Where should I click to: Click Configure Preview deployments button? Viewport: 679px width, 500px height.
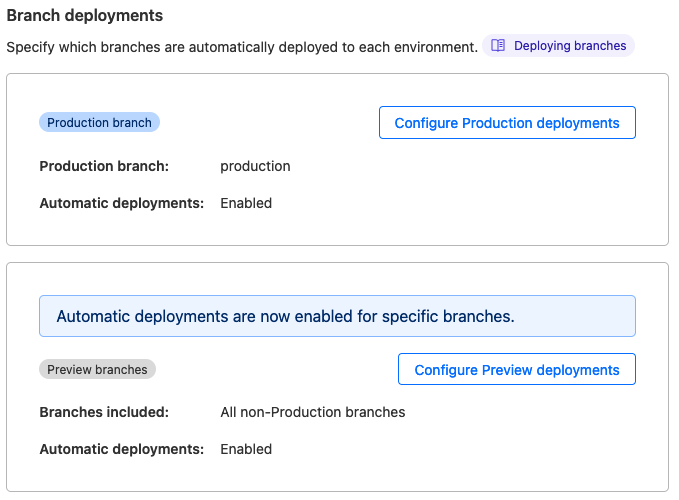pos(517,369)
